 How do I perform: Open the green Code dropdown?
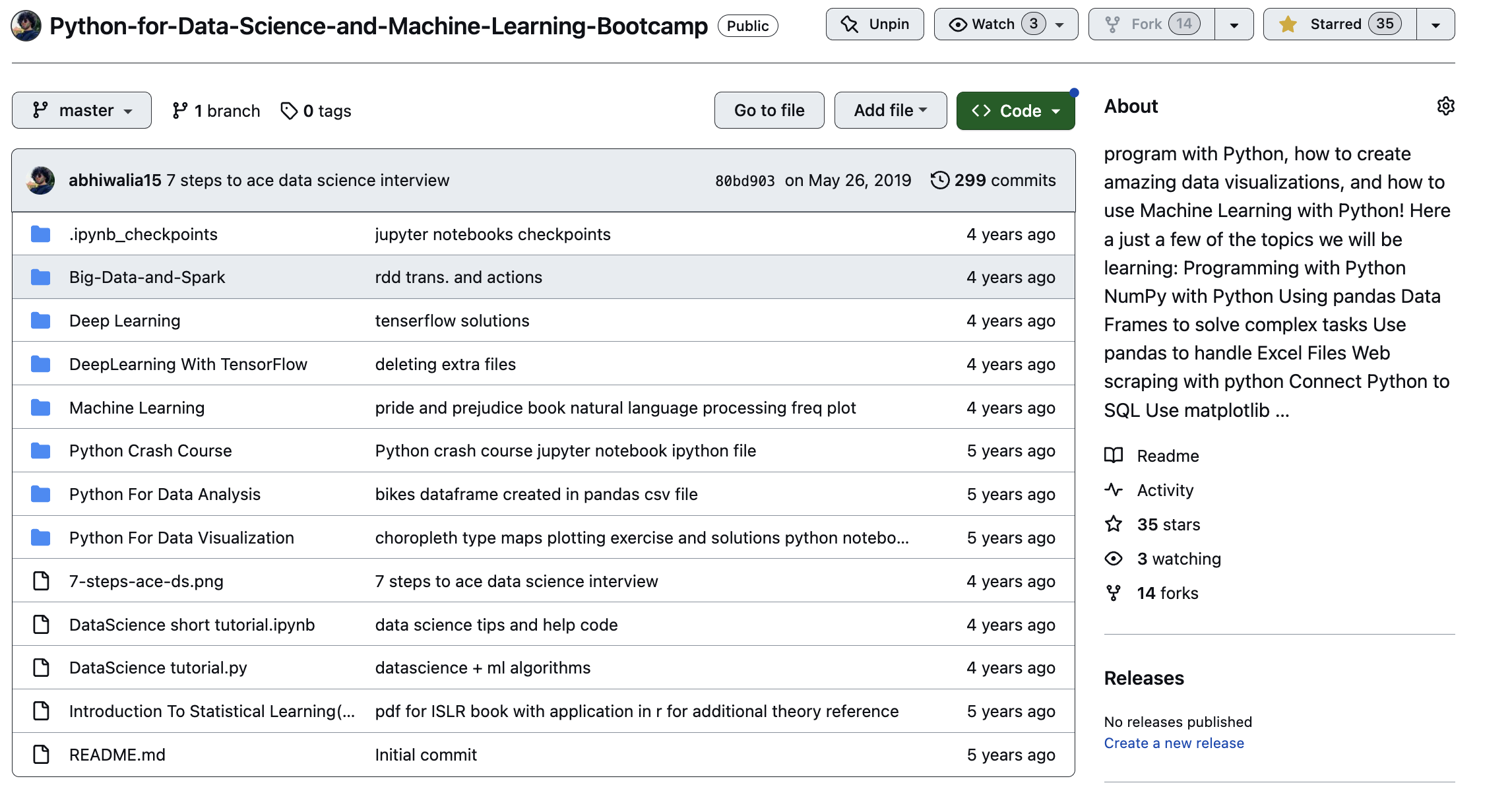tap(1016, 111)
